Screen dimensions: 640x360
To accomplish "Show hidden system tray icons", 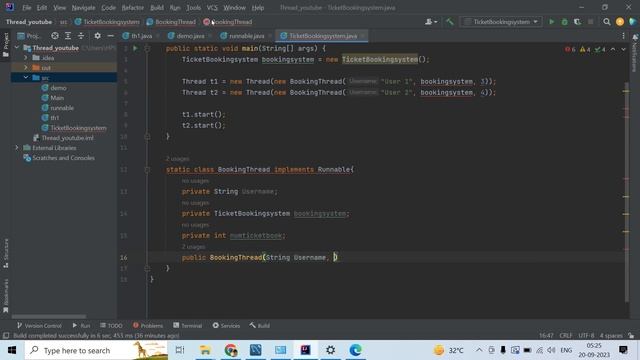I will 479,350.
